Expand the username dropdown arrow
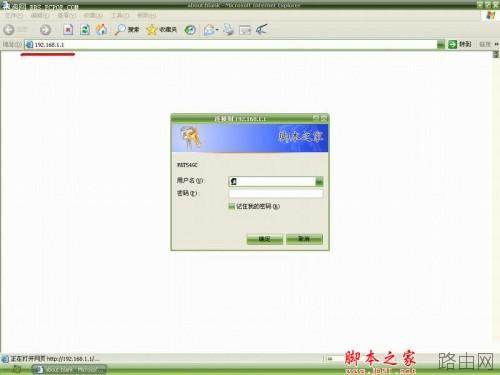Viewport: 500px width, 375px height. (x=319, y=182)
